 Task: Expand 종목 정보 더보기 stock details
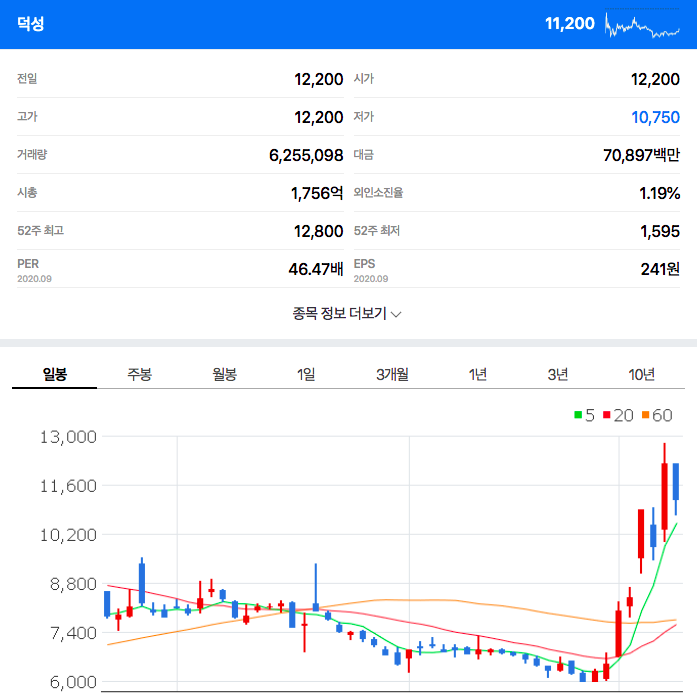[x=347, y=313]
